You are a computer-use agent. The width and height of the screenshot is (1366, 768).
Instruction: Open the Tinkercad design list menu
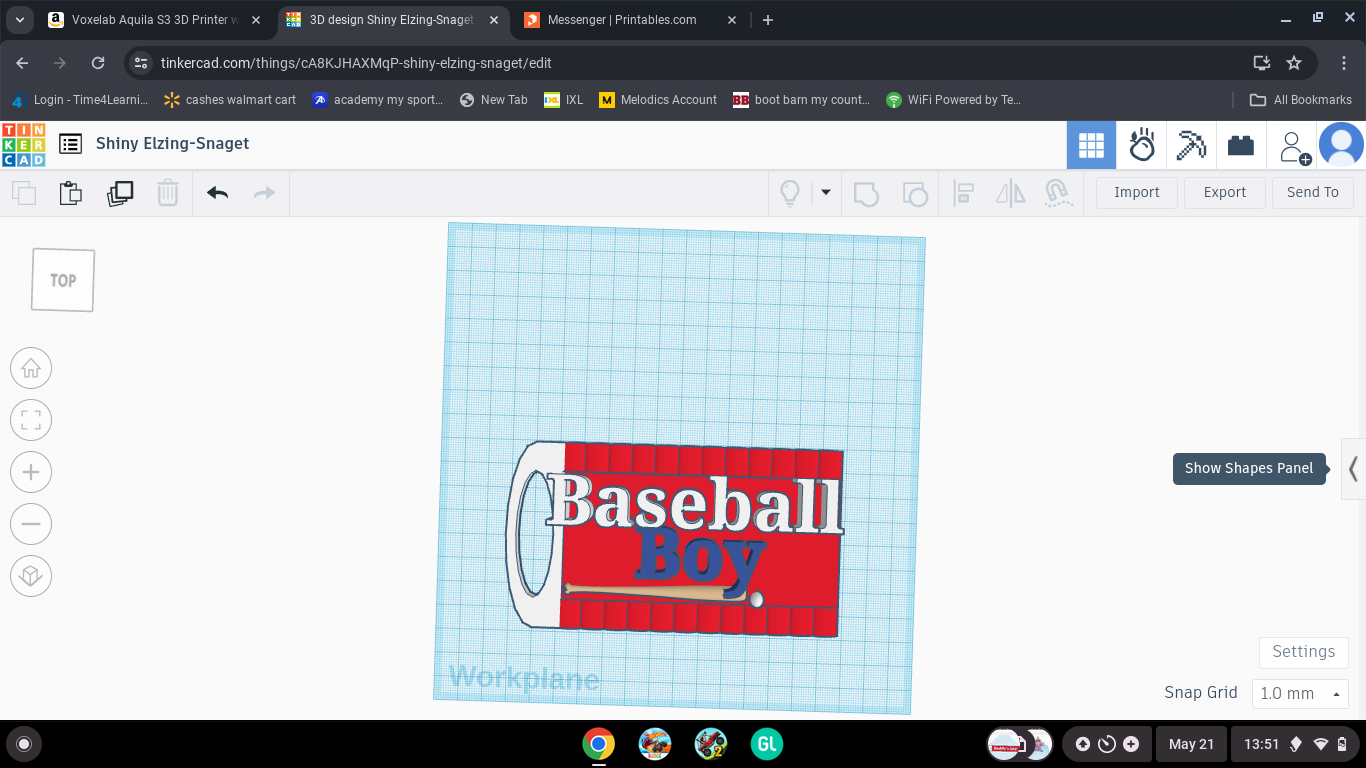pyautogui.click(x=70, y=144)
